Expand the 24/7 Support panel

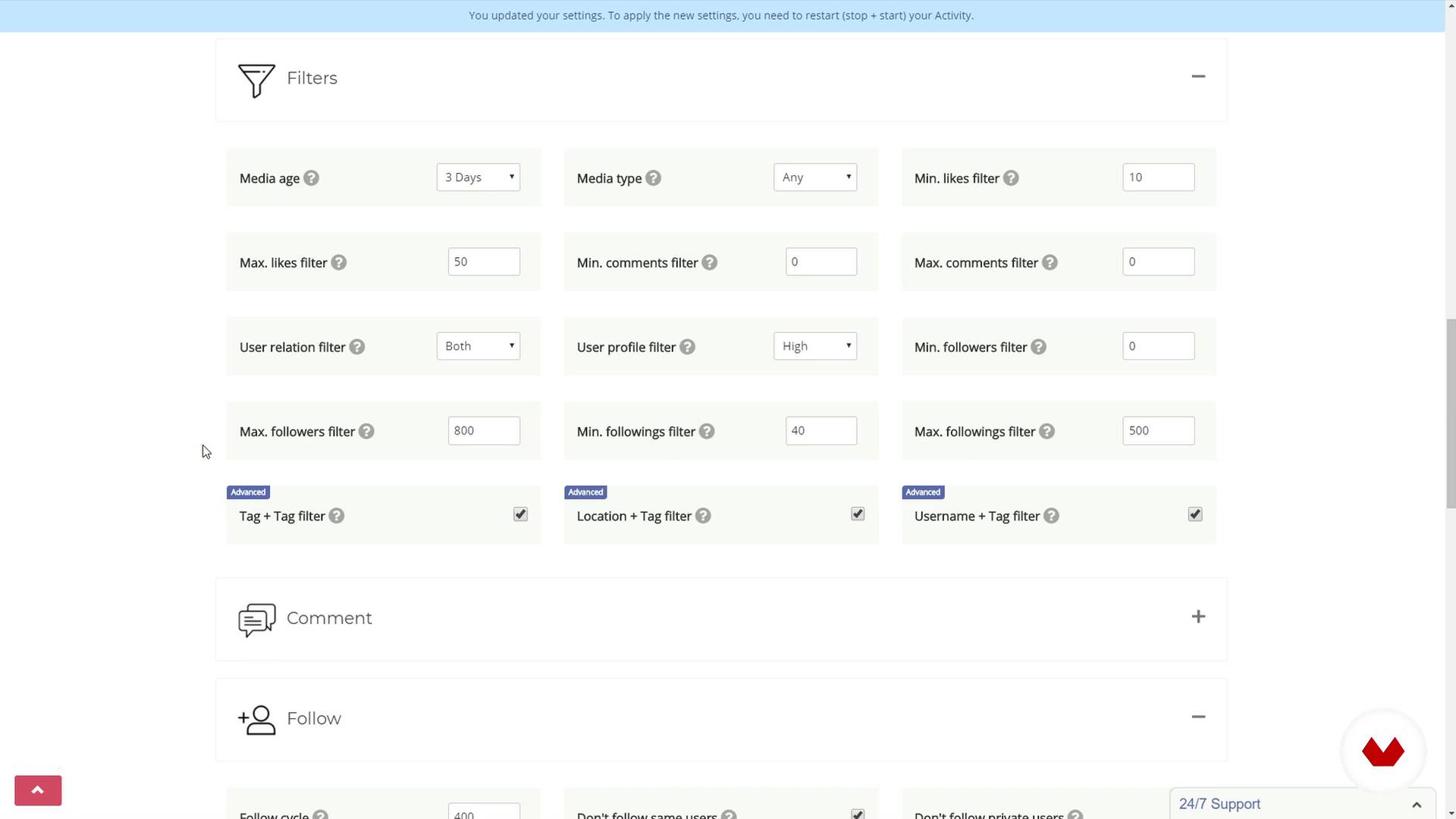point(1416,805)
